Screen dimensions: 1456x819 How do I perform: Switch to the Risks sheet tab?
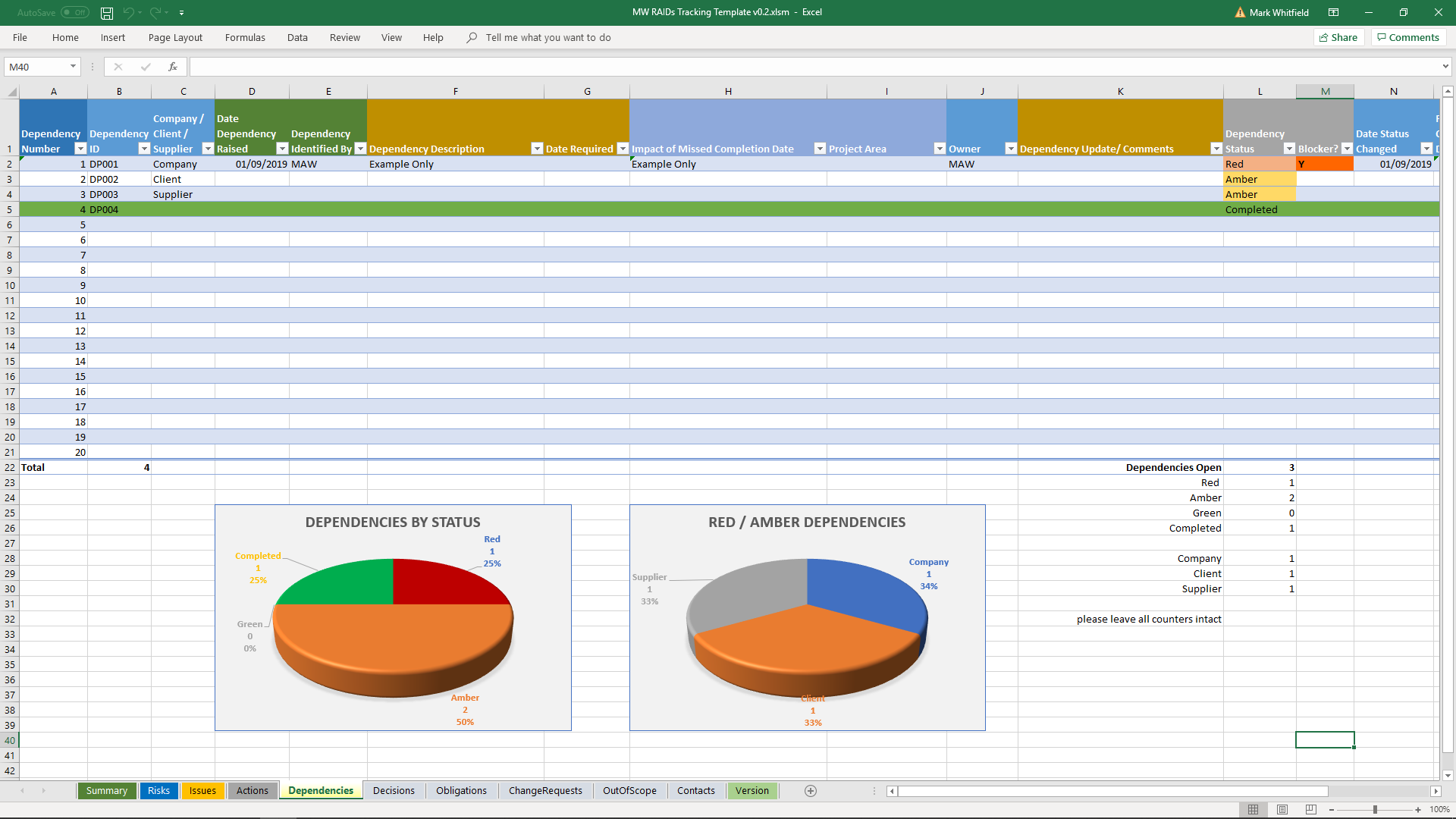[158, 790]
